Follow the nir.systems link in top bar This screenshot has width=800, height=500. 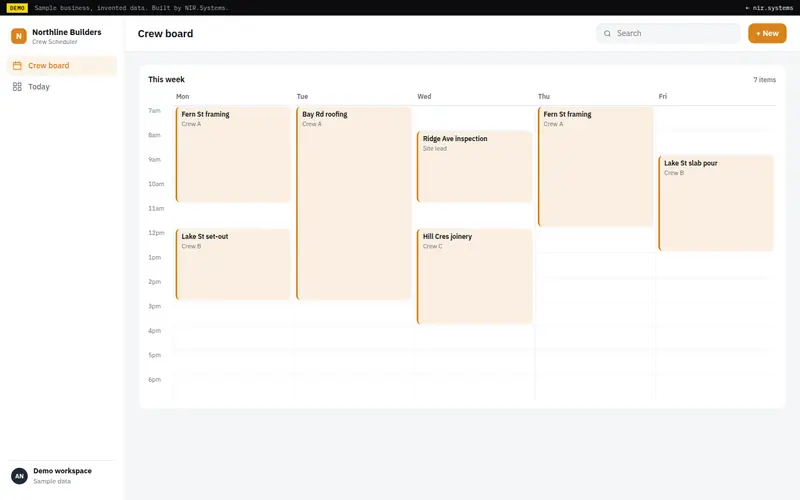(769, 8)
